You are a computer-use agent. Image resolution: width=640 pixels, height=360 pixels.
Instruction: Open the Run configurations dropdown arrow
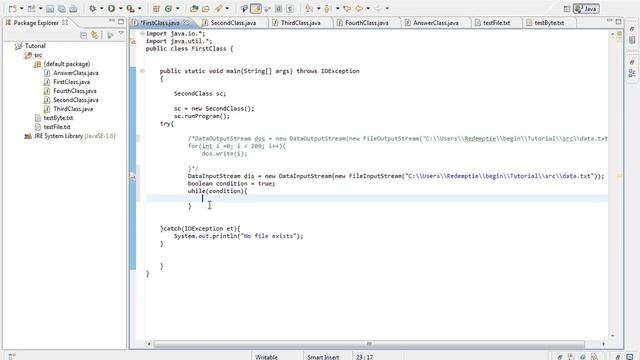[x=120, y=9]
